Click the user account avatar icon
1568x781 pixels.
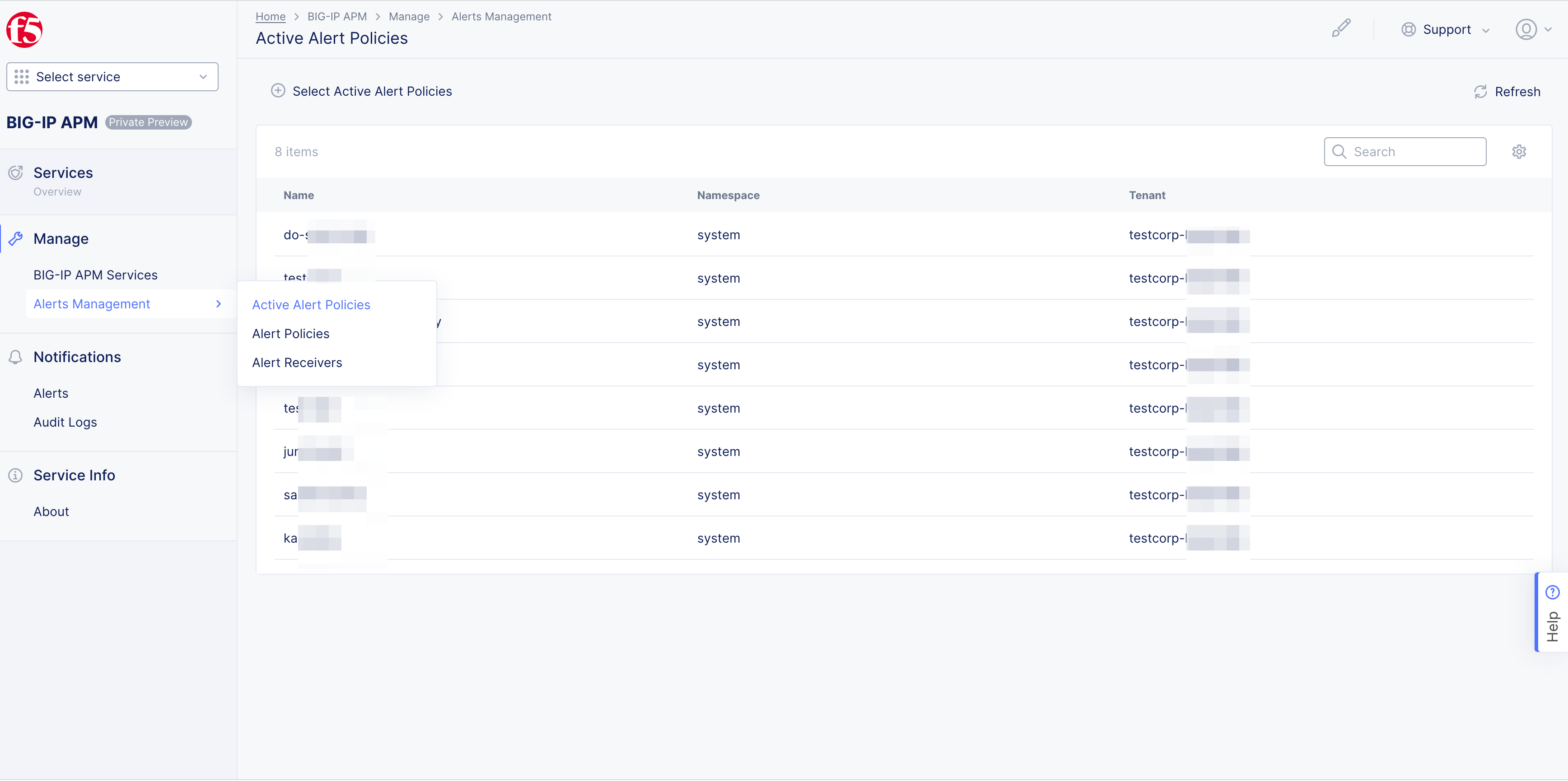coord(1526,29)
